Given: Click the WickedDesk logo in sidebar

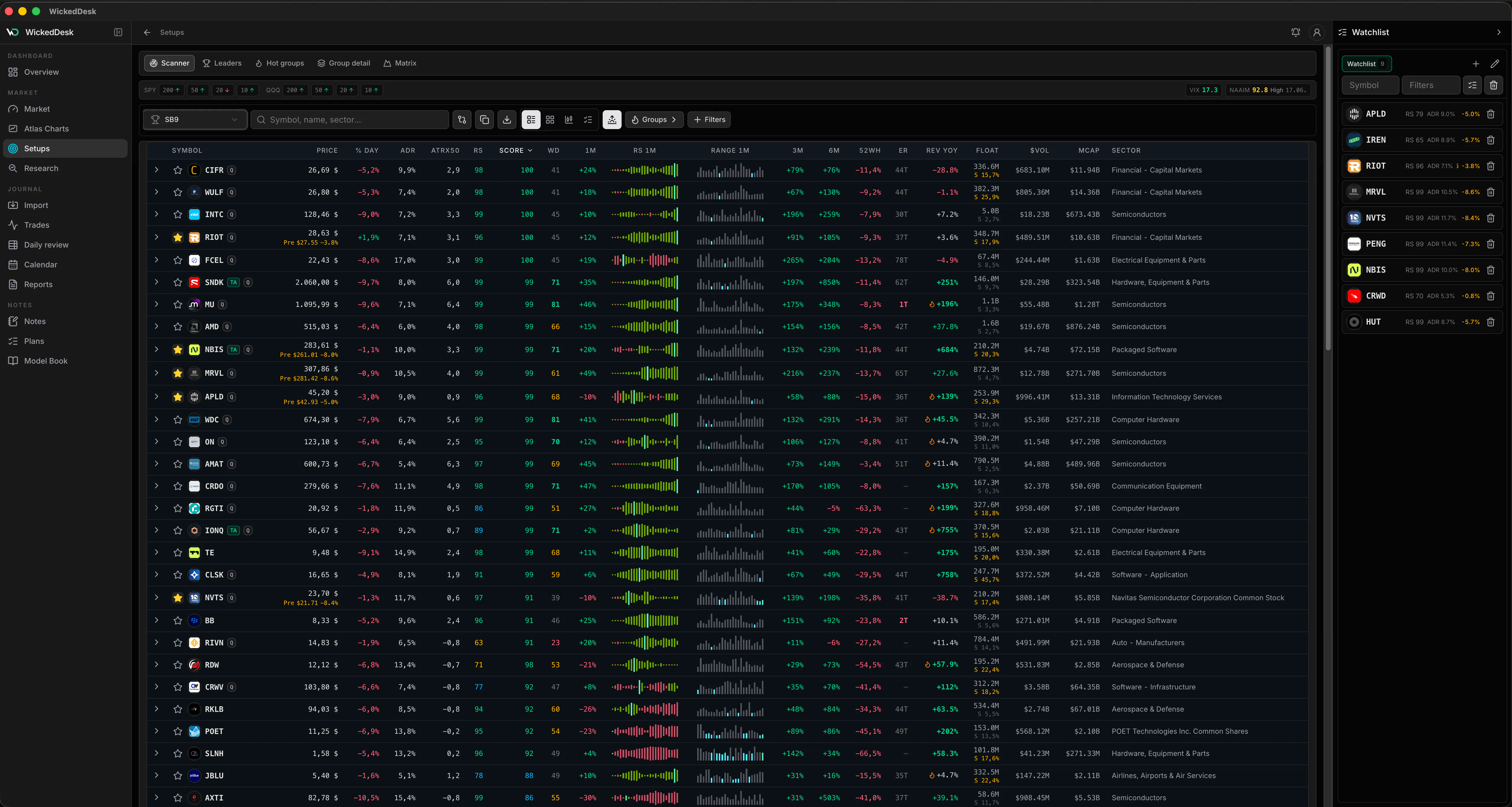Looking at the screenshot, I should 12,32.
